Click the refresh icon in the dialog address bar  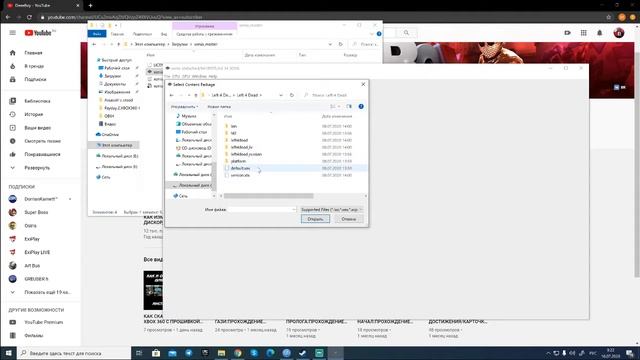click(x=291, y=95)
